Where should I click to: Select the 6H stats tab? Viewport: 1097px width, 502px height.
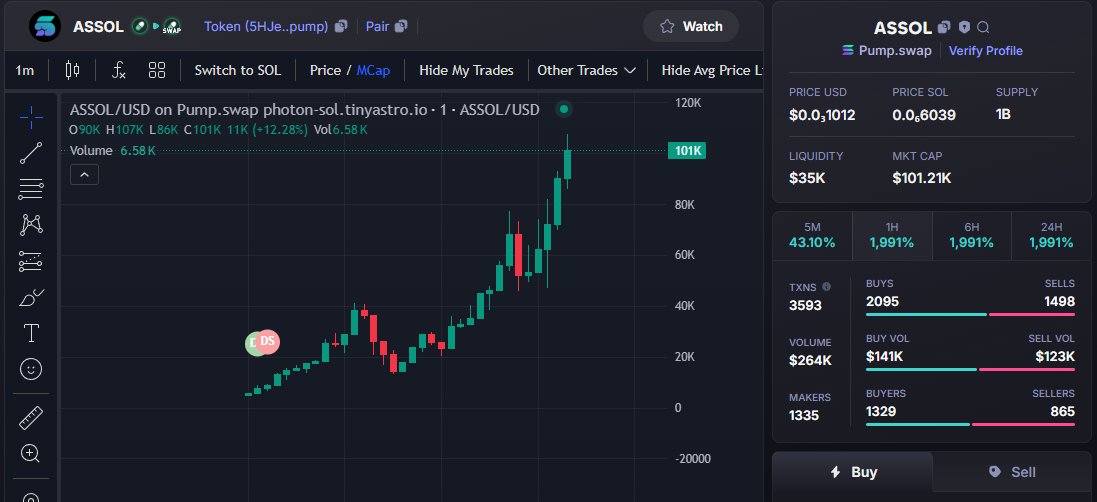pyautogui.click(x=972, y=236)
